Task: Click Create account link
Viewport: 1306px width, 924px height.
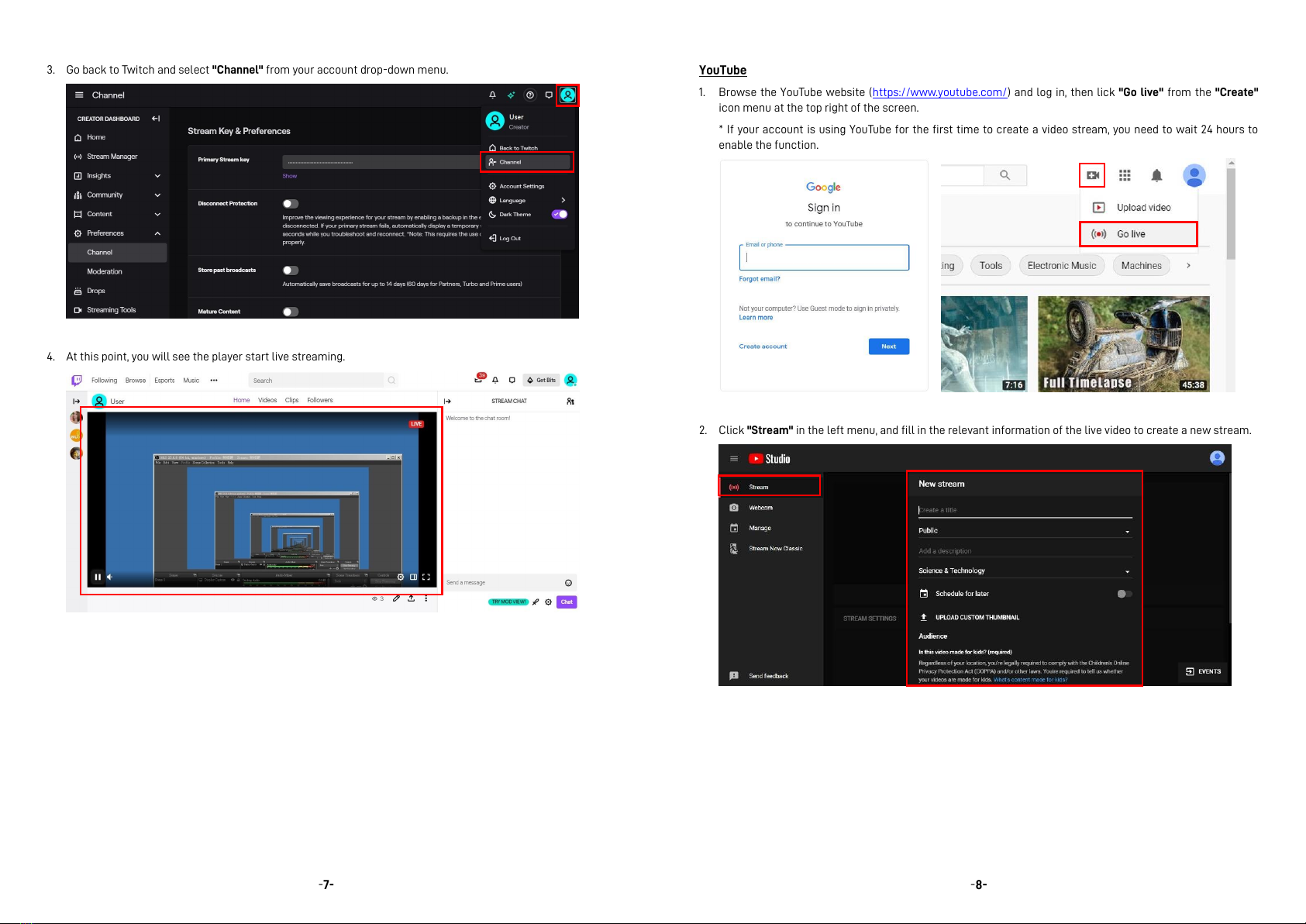Action: coord(763,346)
